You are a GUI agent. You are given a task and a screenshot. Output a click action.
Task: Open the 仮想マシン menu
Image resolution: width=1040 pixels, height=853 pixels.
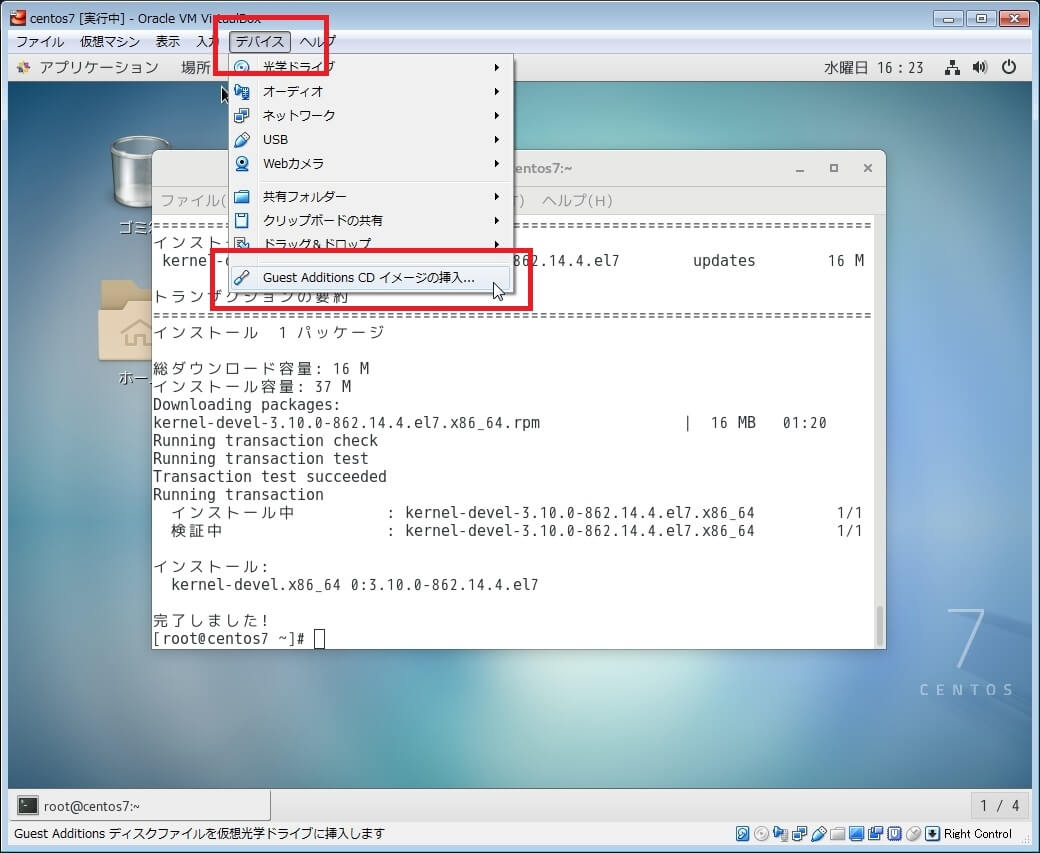110,41
